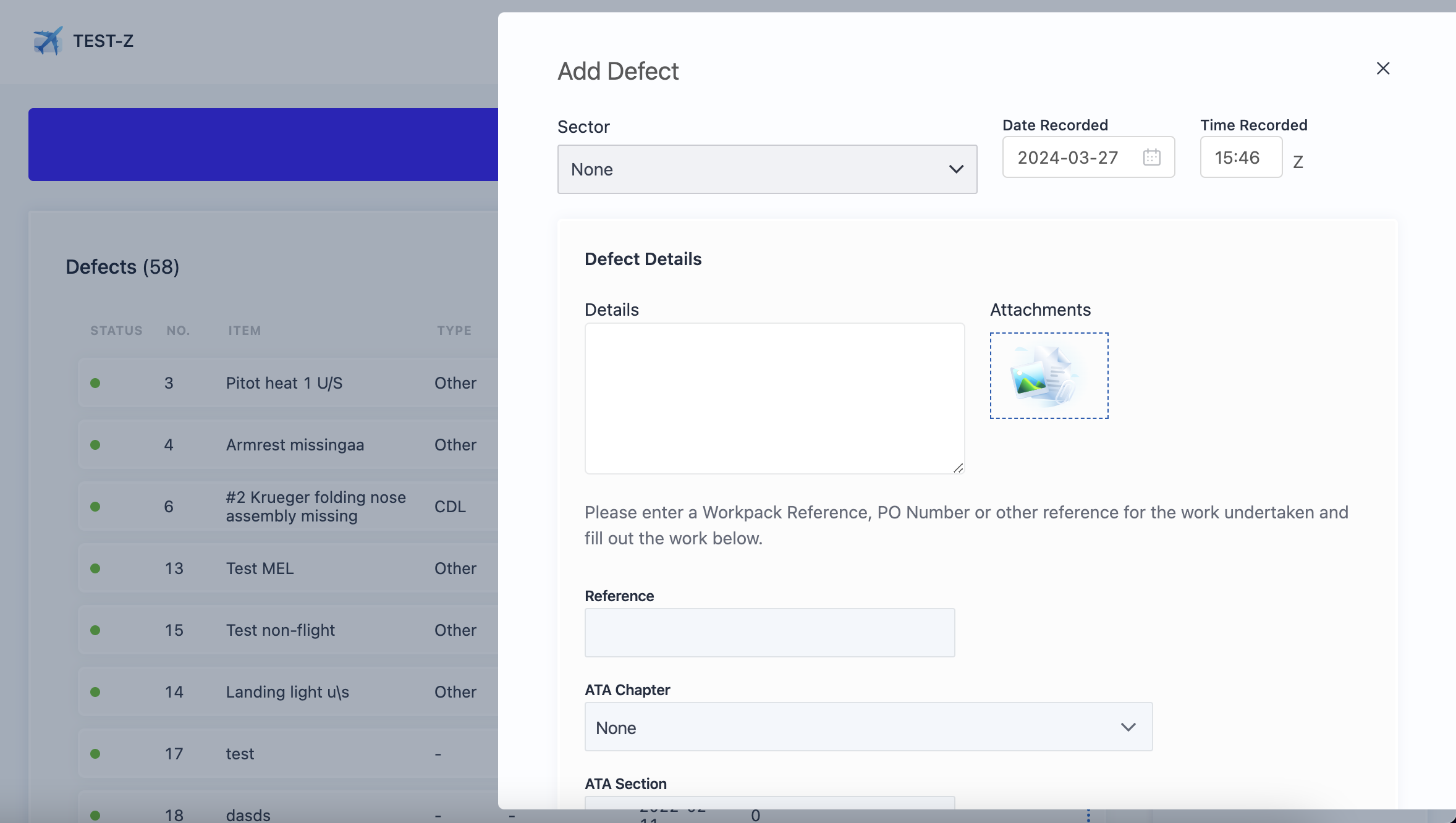Click the airplane logo icon
This screenshot has width=1456, height=823.
coord(48,41)
